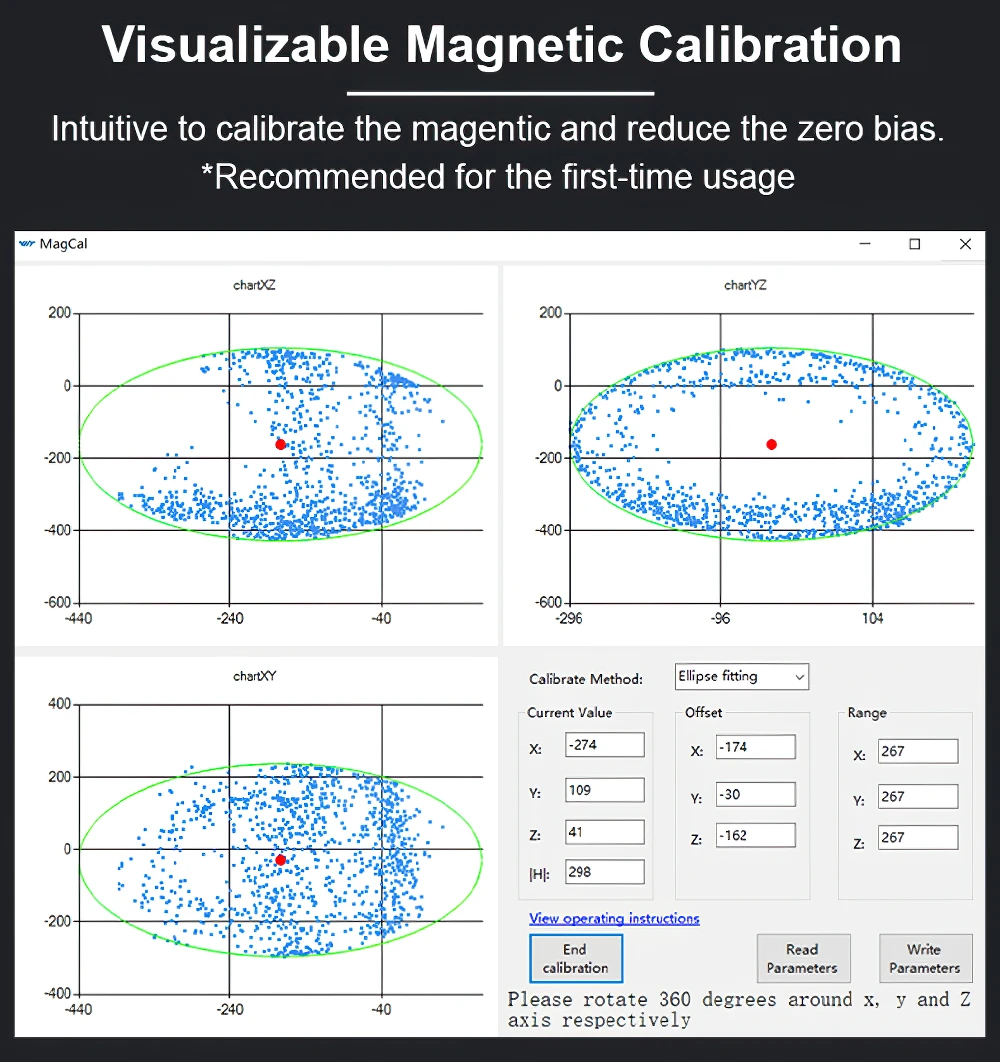Click the Offset Z input field
This screenshot has height=1062, width=1000.
click(x=755, y=835)
